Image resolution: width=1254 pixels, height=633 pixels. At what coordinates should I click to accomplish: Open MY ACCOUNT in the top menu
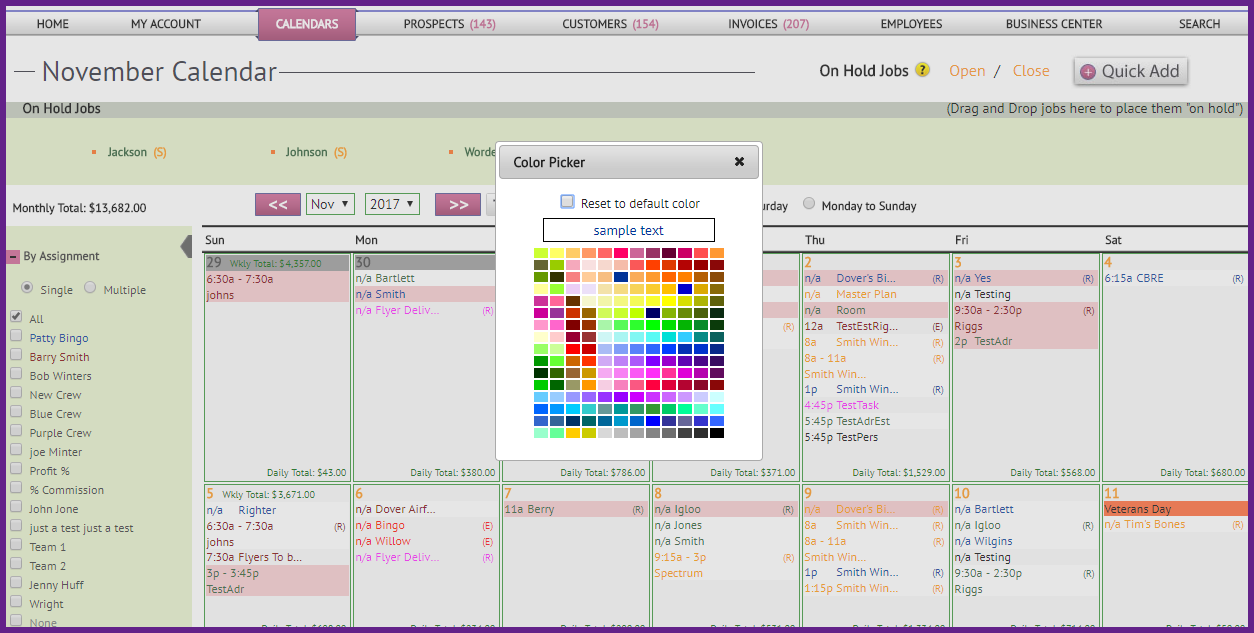166,24
